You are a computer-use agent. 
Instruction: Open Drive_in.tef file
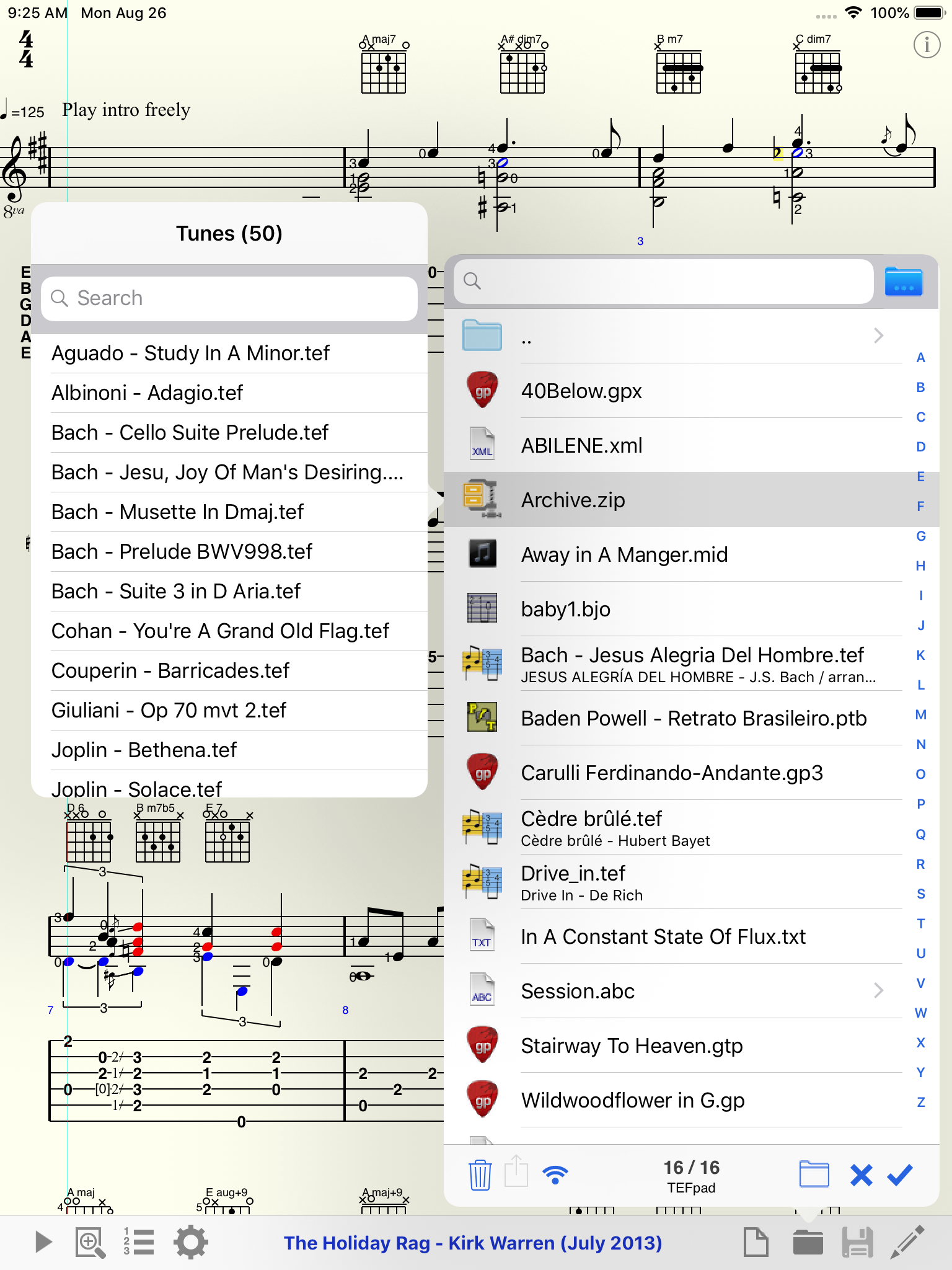pos(673,882)
